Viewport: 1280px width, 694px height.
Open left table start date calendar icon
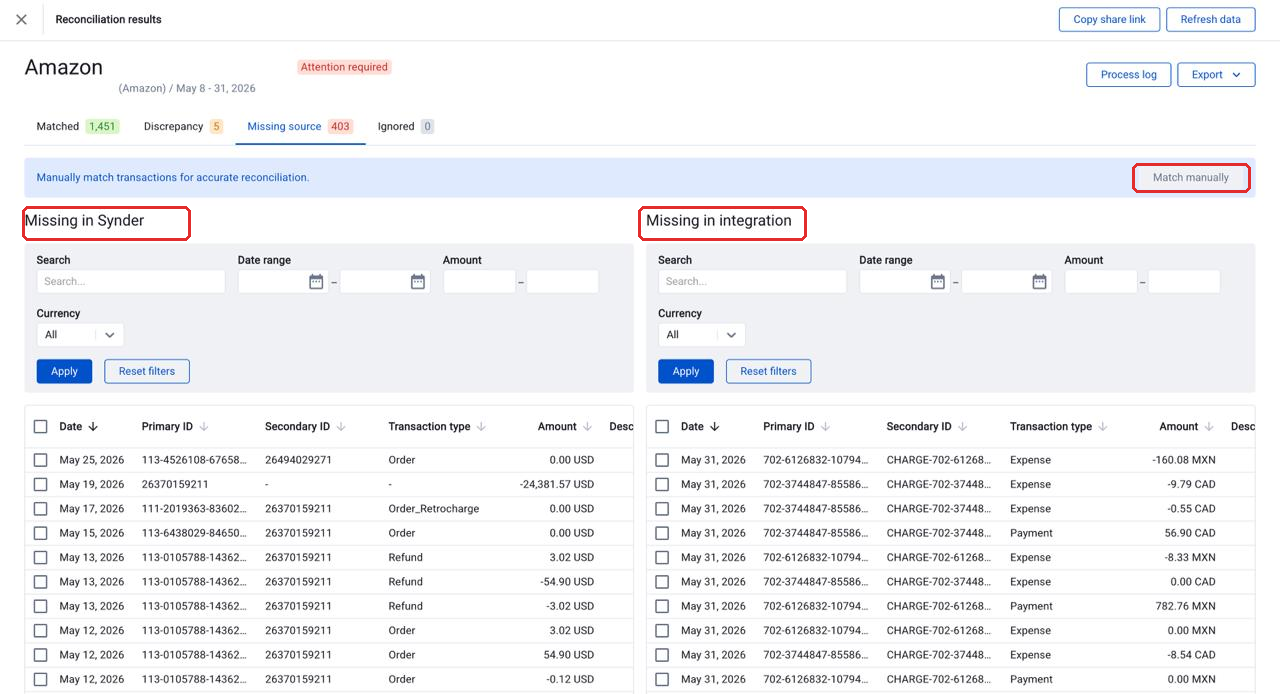(x=316, y=282)
